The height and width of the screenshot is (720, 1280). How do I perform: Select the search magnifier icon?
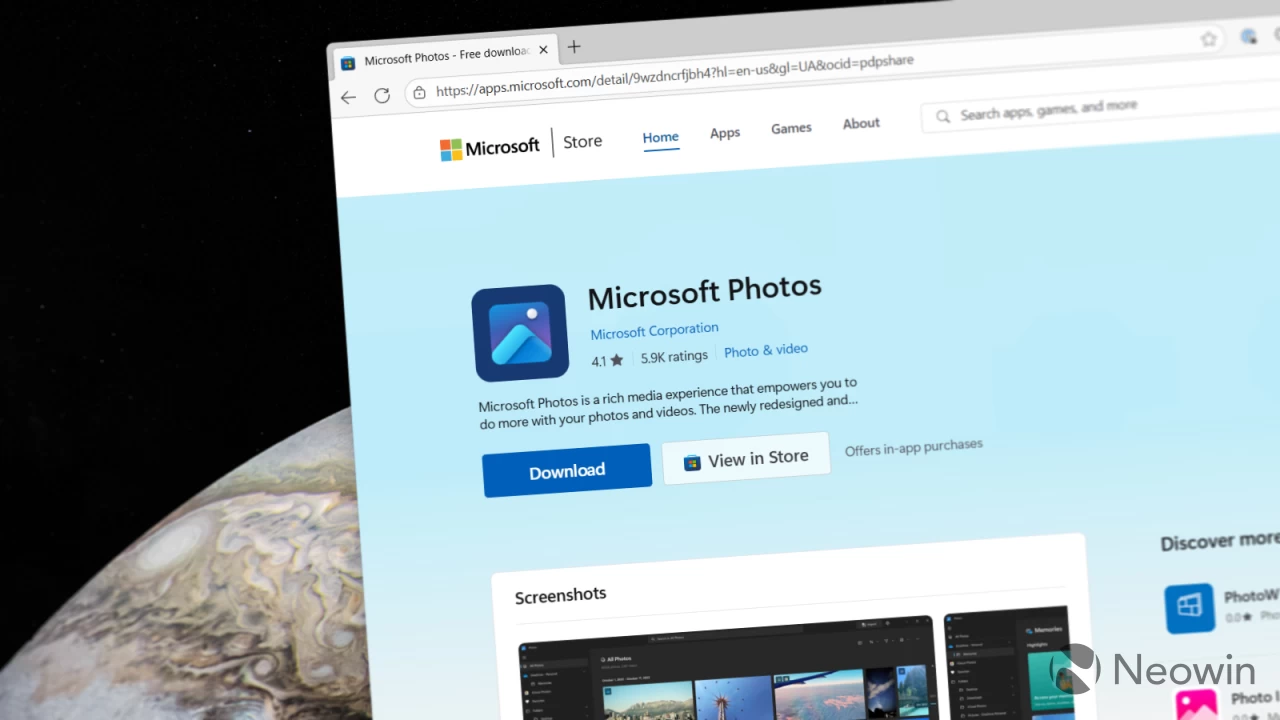pyautogui.click(x=941, y=116)
